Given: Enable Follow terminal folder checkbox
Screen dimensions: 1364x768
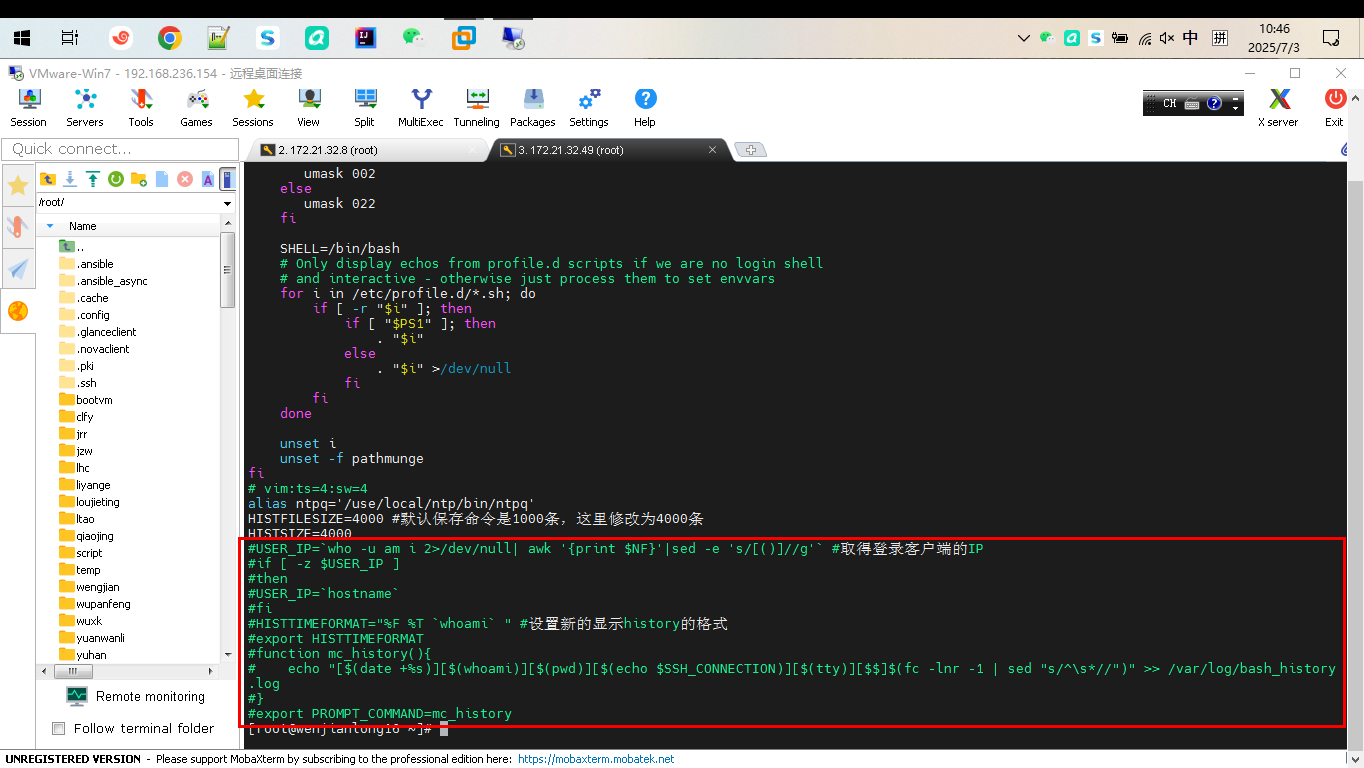Looking at the screenshot, I should 59,728.
